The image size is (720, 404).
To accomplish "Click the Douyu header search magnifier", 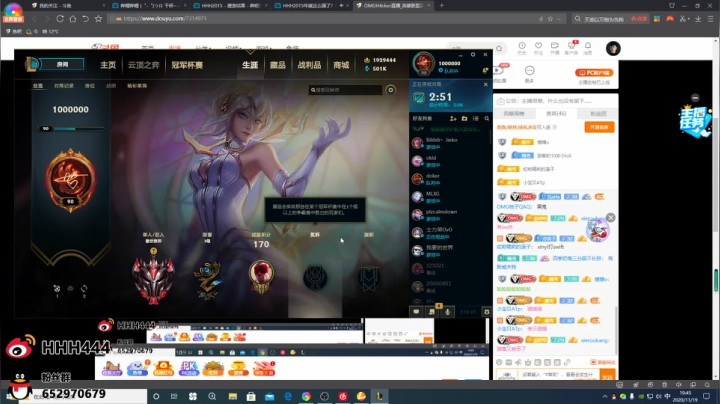I will pyautogui.click(x=499, y=48).
